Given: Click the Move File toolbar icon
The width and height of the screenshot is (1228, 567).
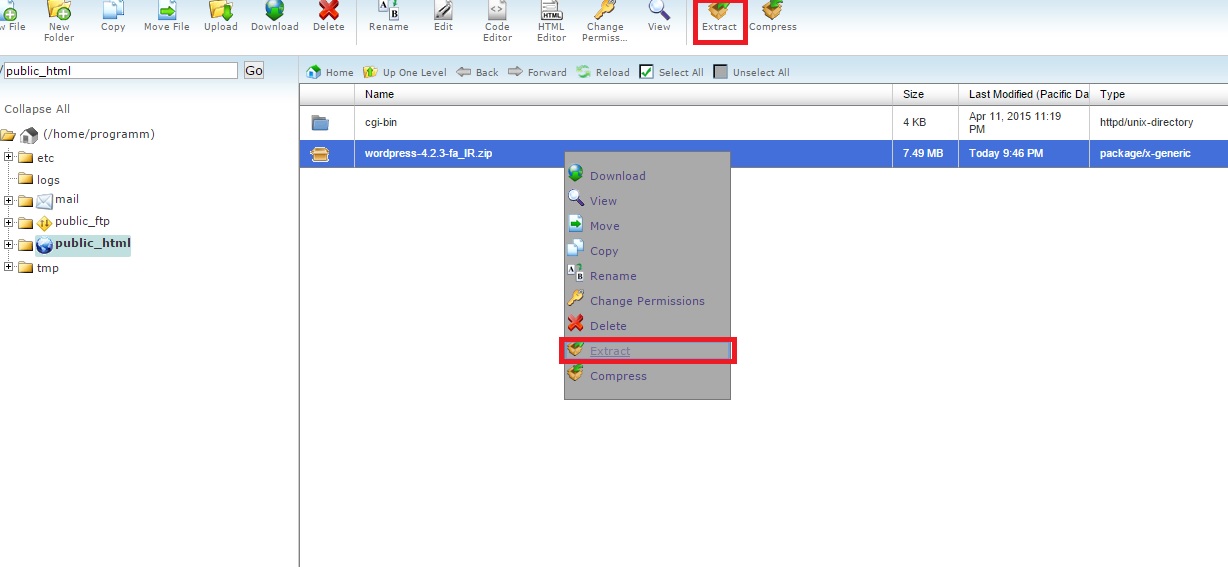Looking at the screenshot, I should coord(166,11).
